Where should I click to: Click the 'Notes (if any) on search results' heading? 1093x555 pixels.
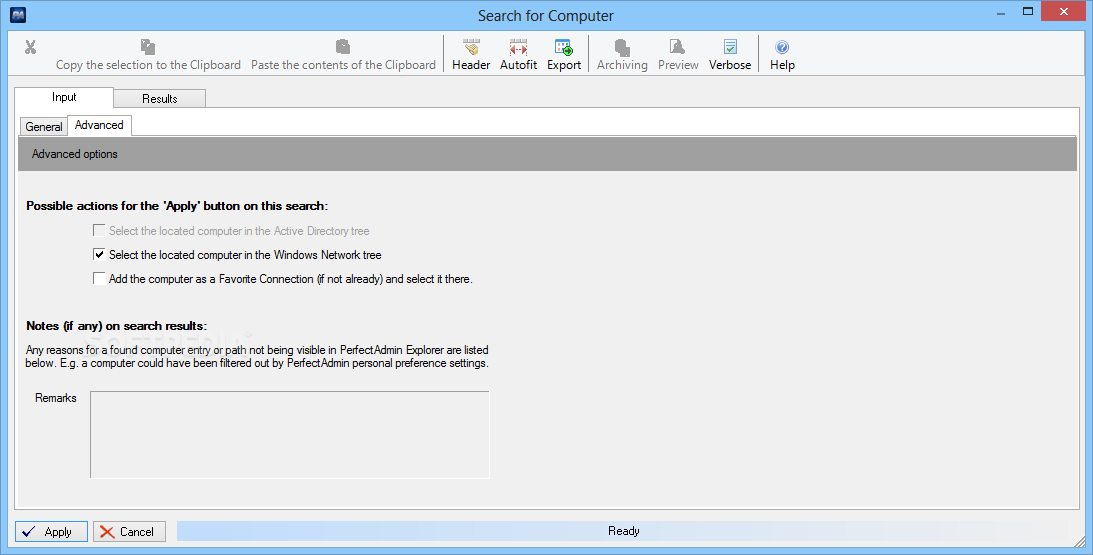pyautogui.click(x=116, y=326)
